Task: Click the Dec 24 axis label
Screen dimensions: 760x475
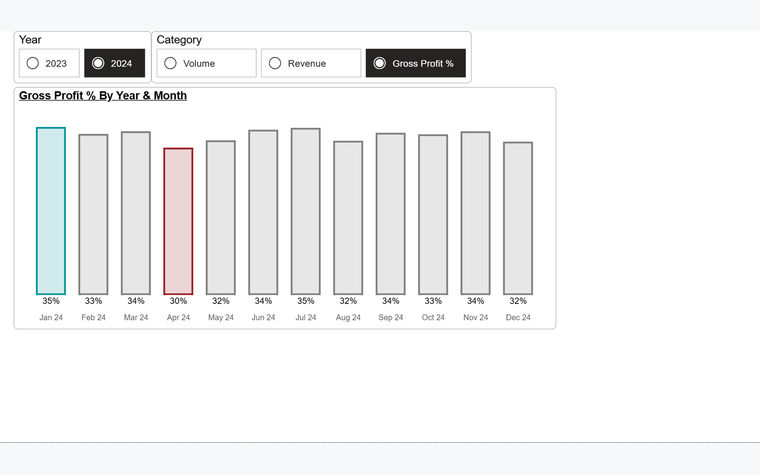Action: tap(518, 317)
